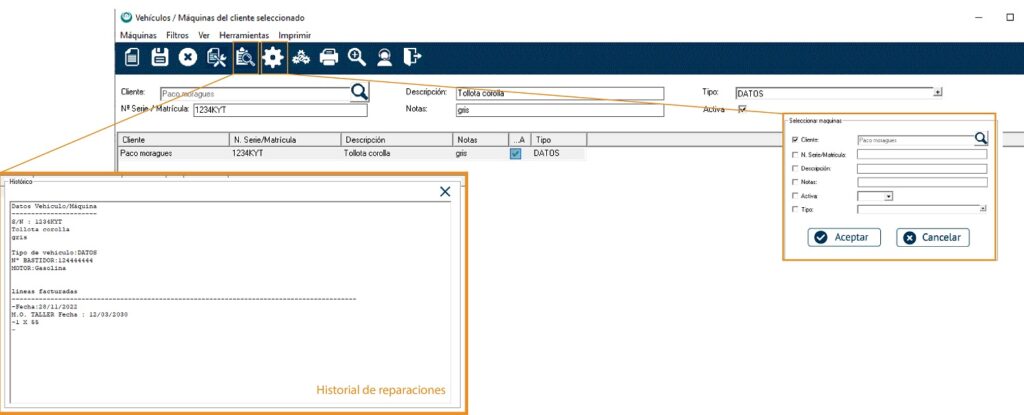Open the repair history clipboard icon
Screen dimensions: 1024x415
tap(244, 58)
